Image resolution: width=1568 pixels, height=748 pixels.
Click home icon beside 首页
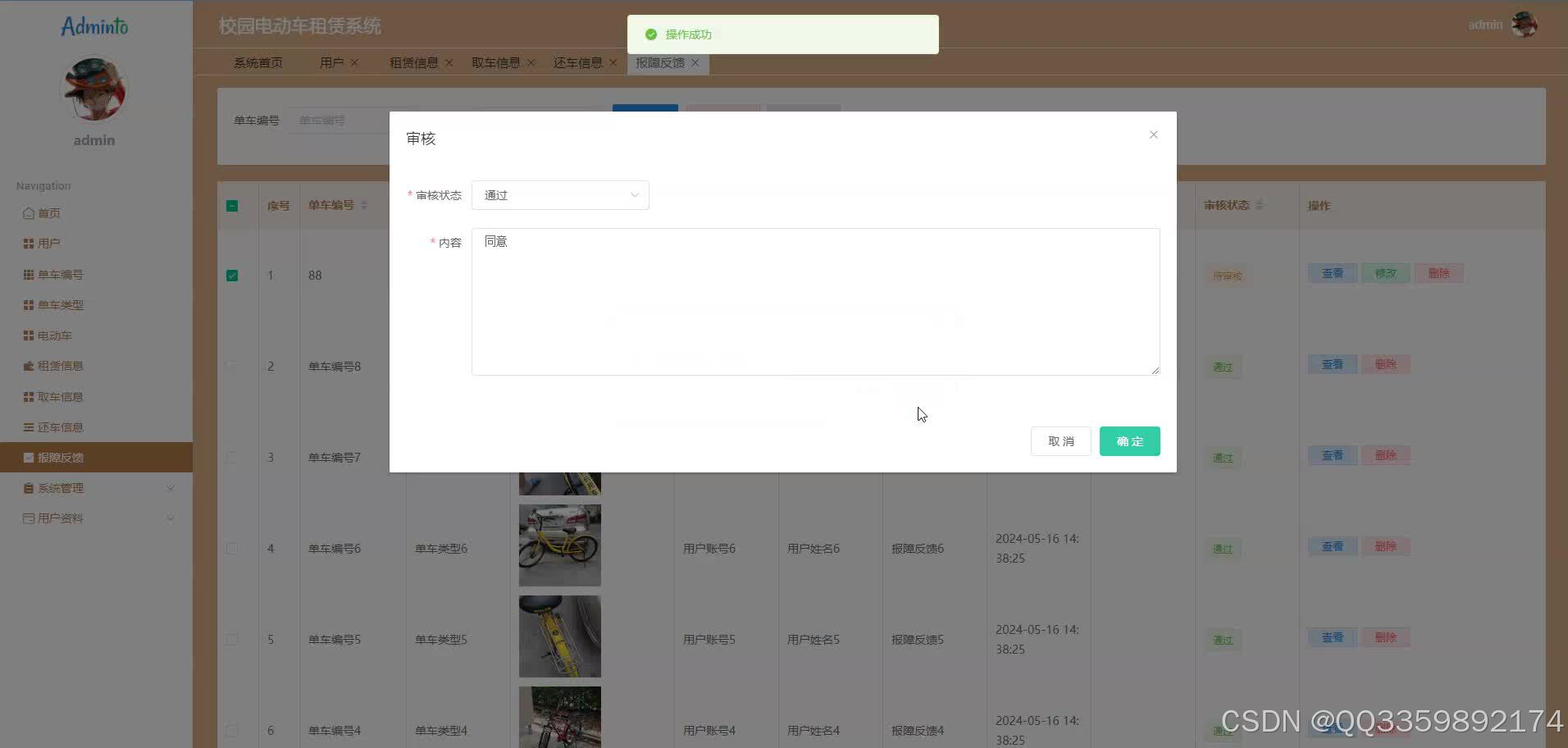(x=29, y=213)
